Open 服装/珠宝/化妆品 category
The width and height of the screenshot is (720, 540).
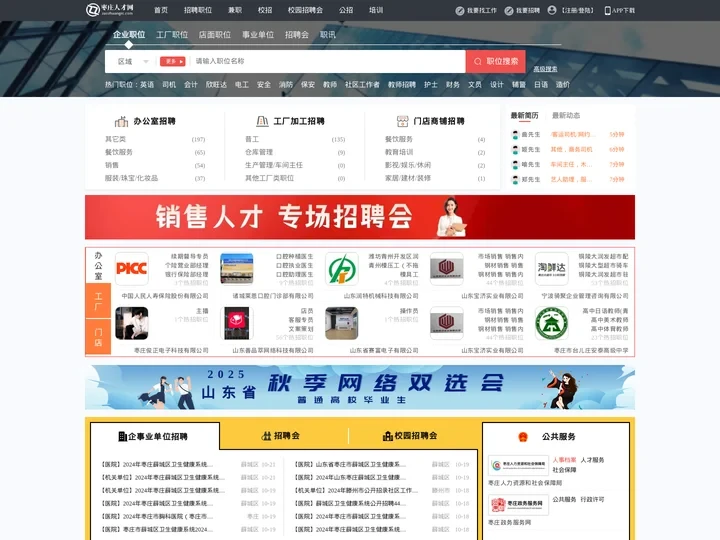tap(131, 178)
